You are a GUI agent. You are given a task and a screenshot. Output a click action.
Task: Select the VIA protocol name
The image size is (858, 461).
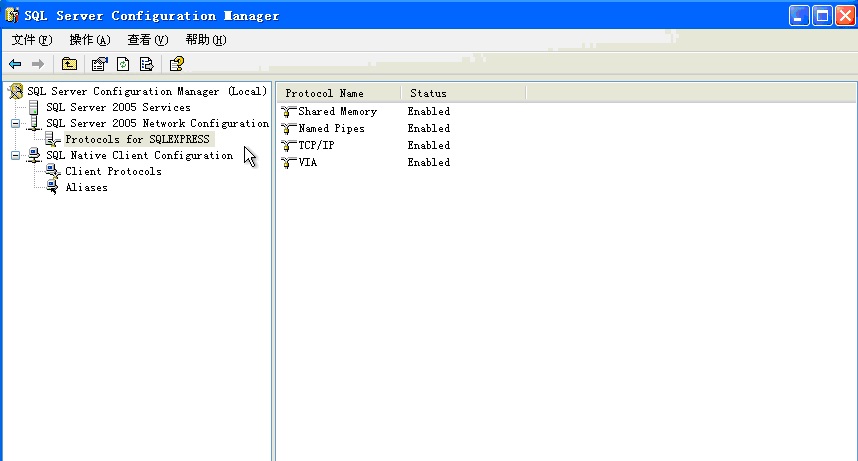pyautogui.click(x=308, y=163)
